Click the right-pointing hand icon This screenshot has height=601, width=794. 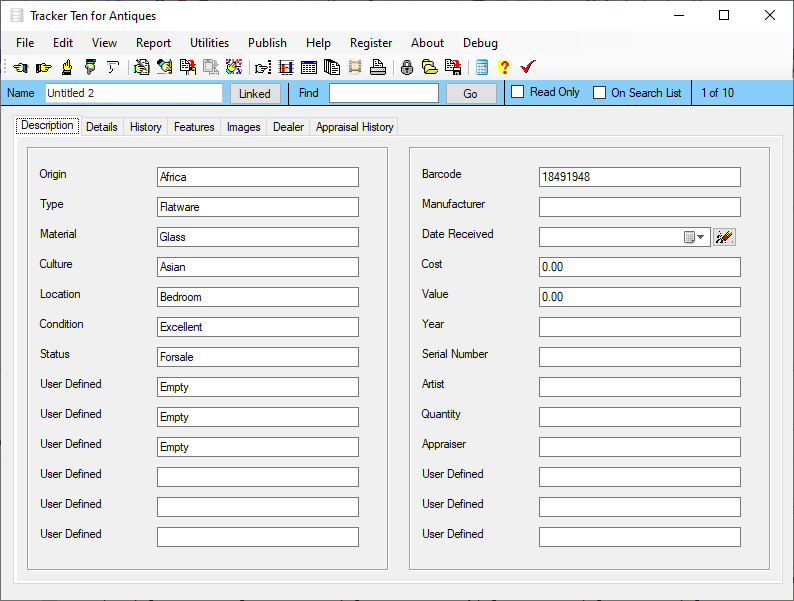coord(43,67)
